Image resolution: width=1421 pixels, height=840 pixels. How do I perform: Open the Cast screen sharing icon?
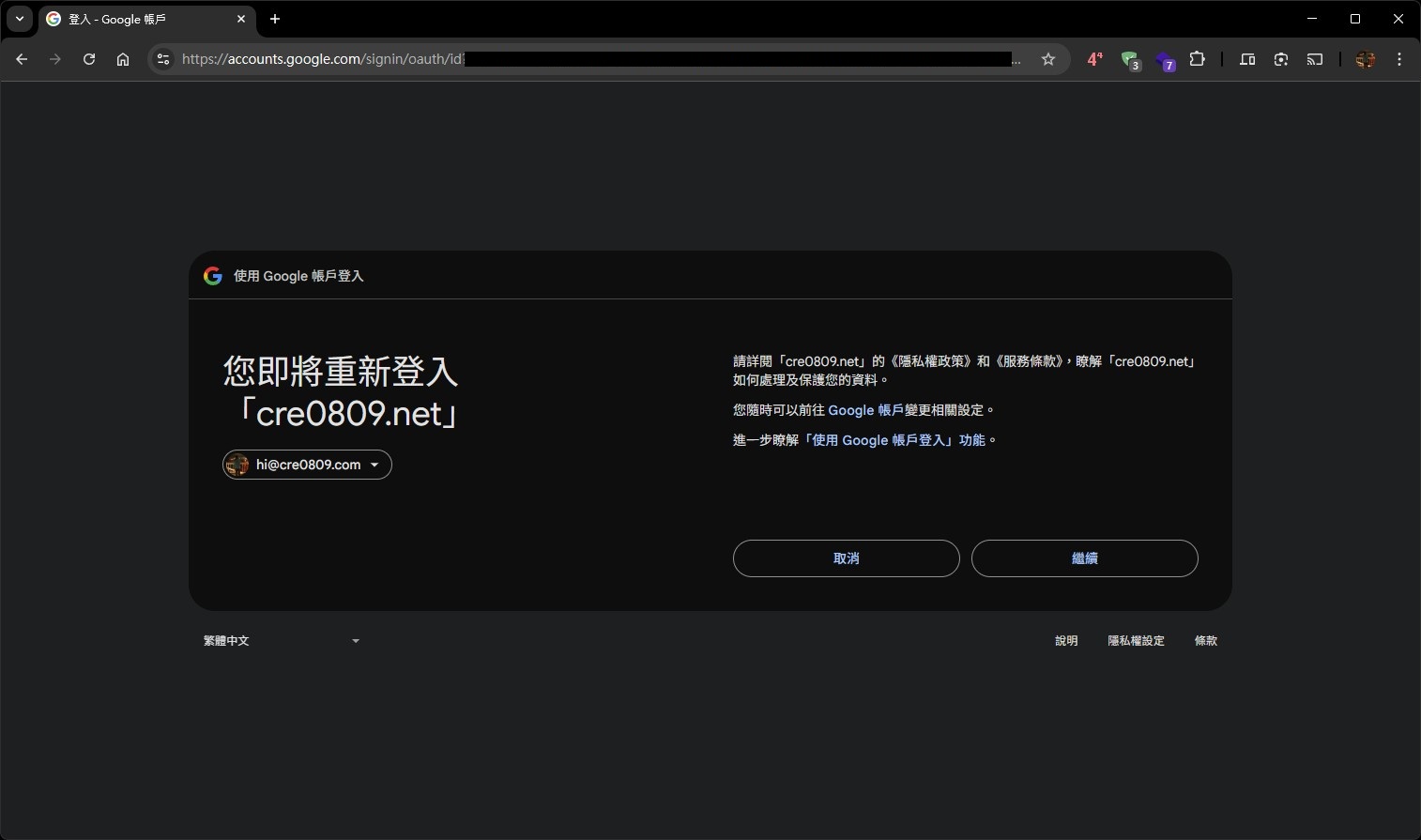(1313, 58)
